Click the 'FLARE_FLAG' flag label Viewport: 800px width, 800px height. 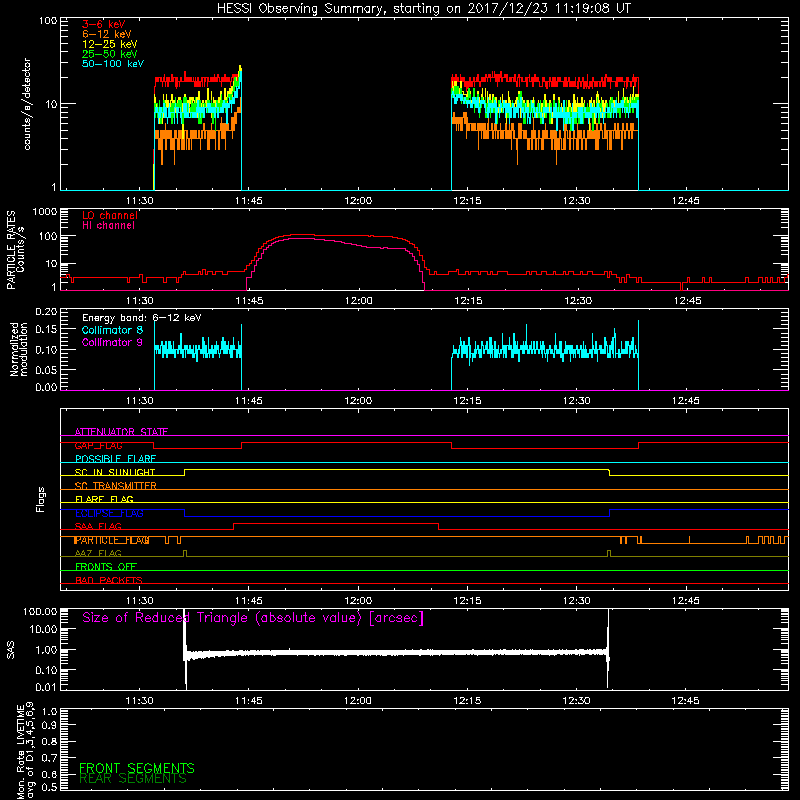pyautogui.click(x=104, y=499)
